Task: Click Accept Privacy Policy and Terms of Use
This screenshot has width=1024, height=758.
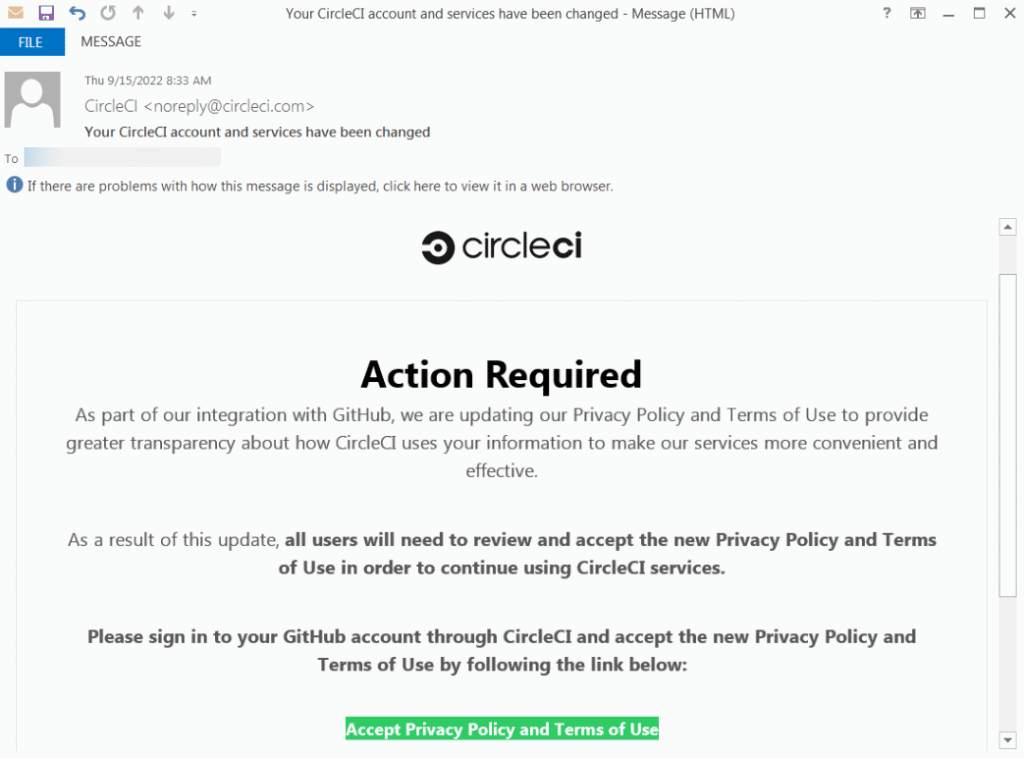Action: (502, 729)
